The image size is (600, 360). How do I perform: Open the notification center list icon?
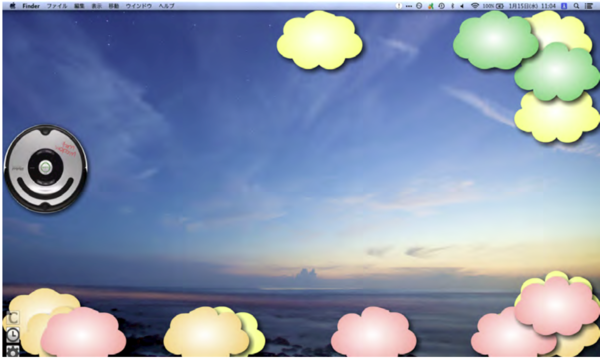pyautogui.click(x=589, y=6)
